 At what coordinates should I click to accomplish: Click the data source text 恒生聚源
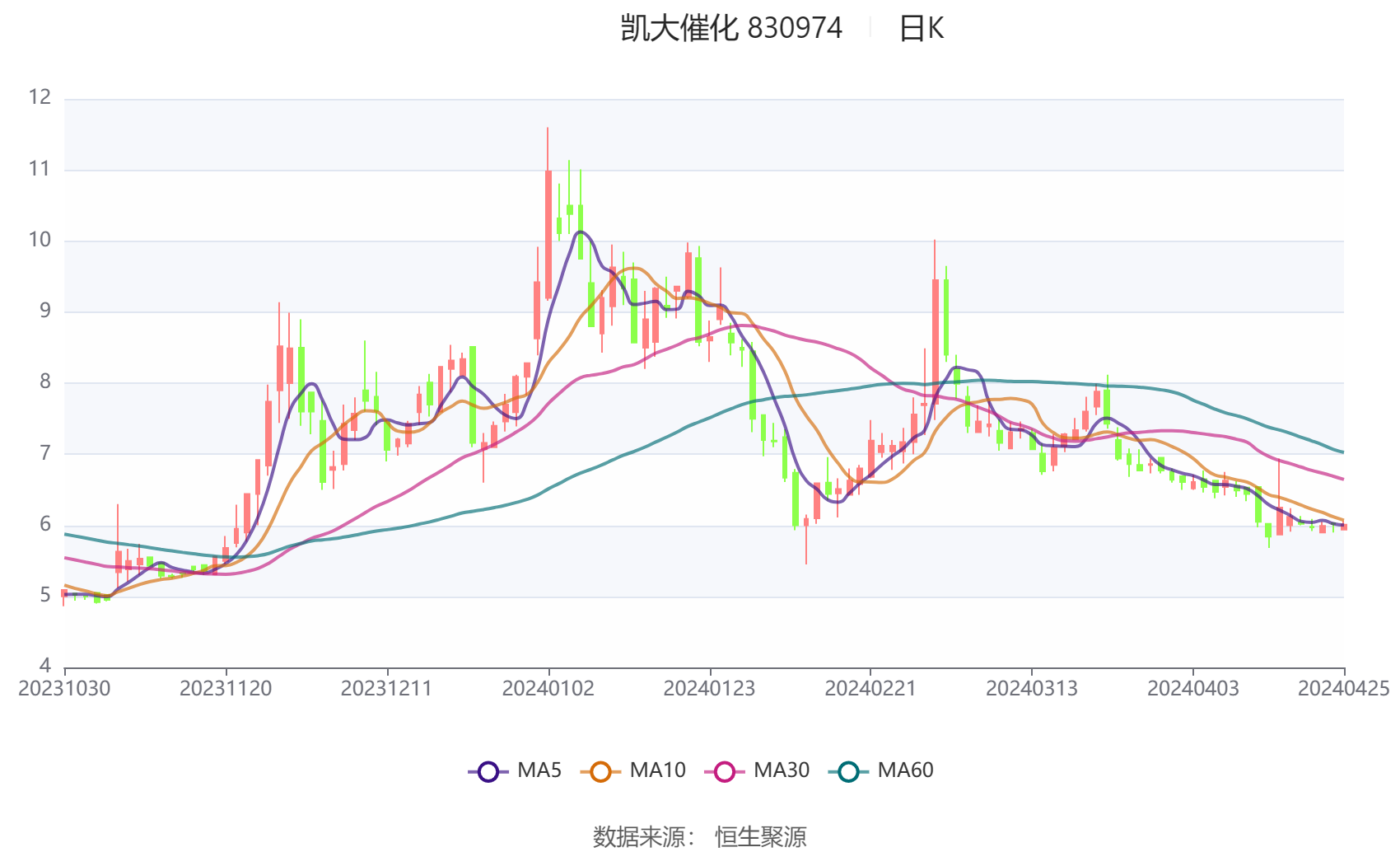[761, 837]
